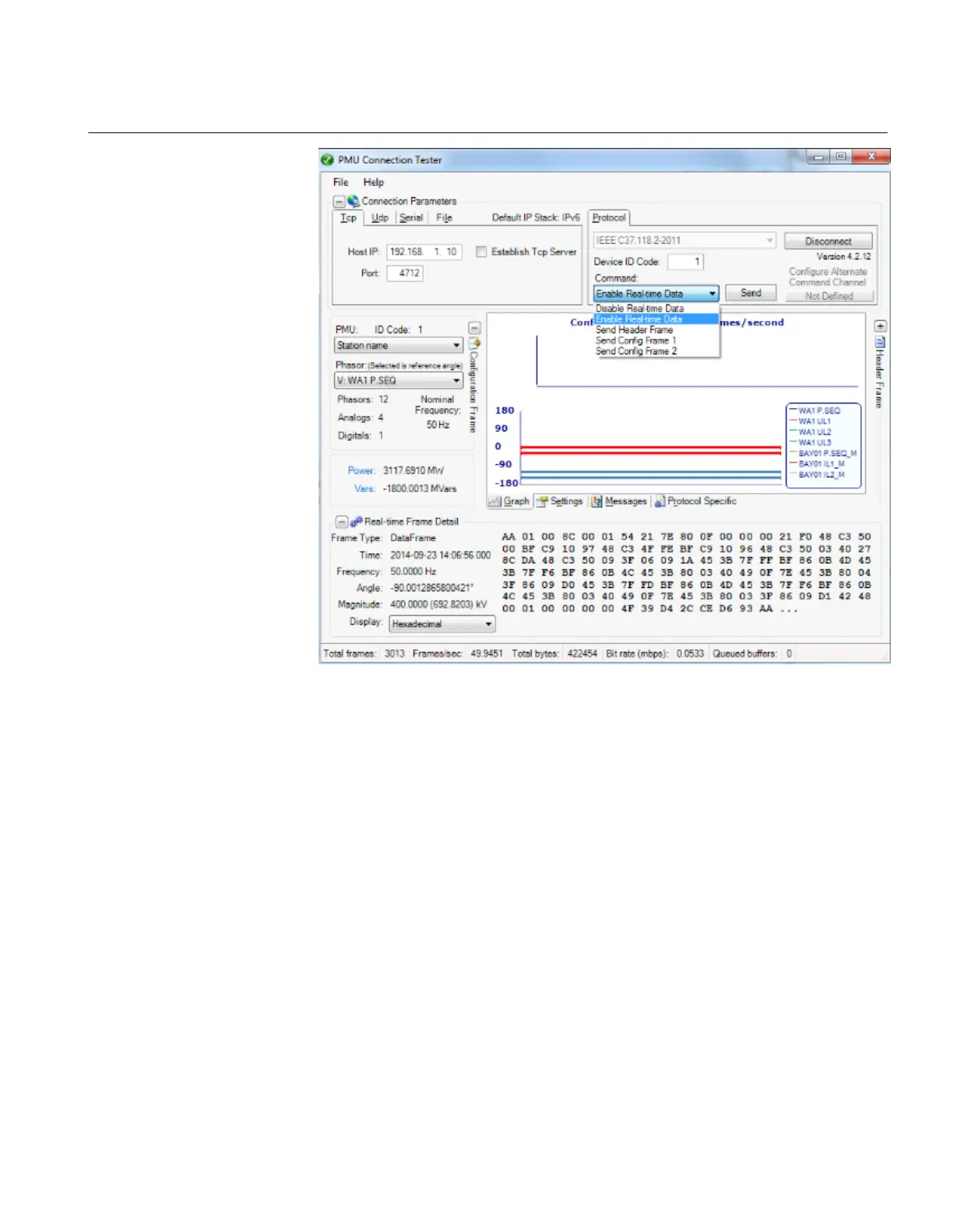Click the DataFrame frame type value

(413, 538)
